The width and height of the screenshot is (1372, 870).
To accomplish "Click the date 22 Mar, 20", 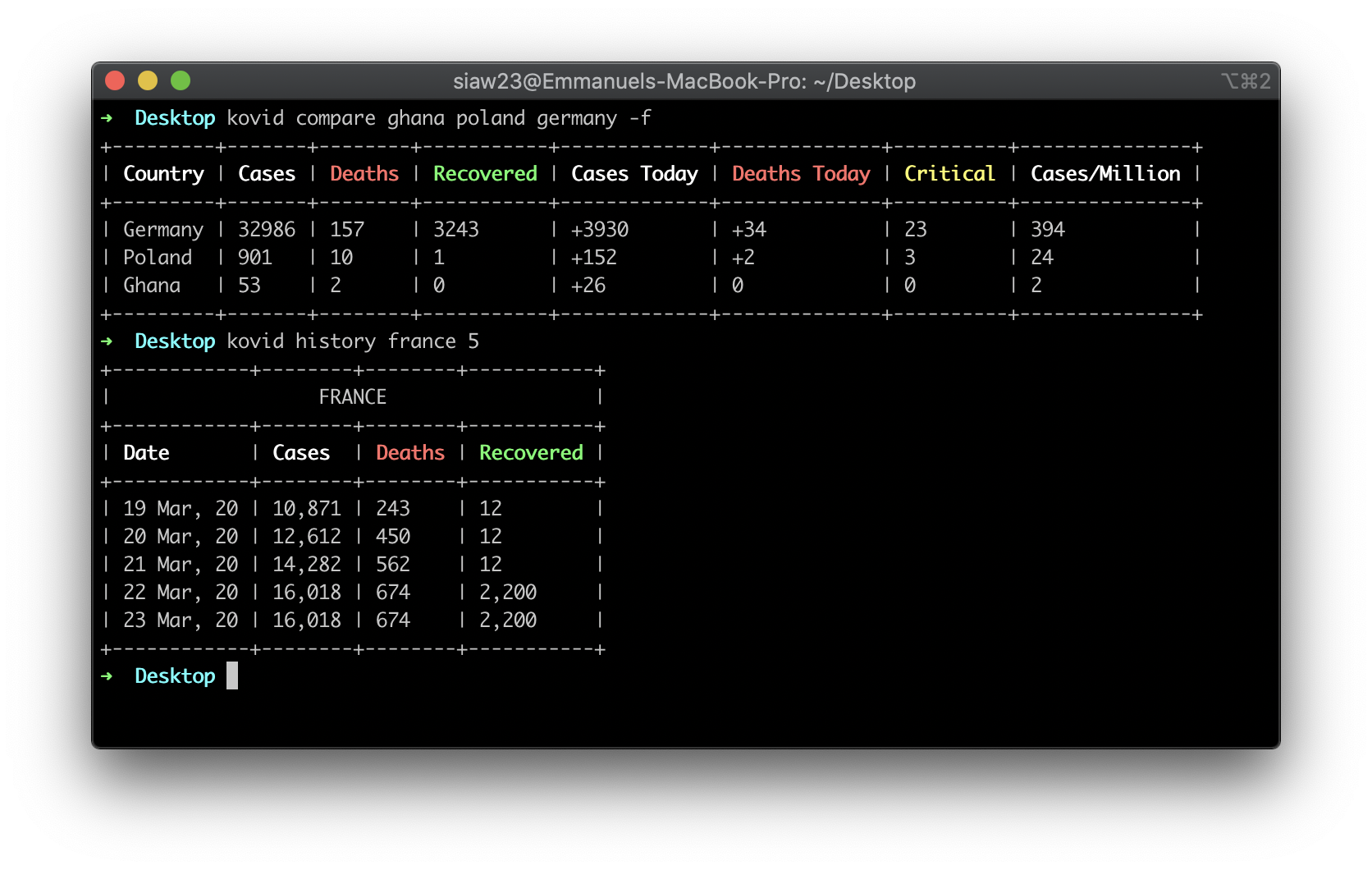I will (x=181, y=593).
